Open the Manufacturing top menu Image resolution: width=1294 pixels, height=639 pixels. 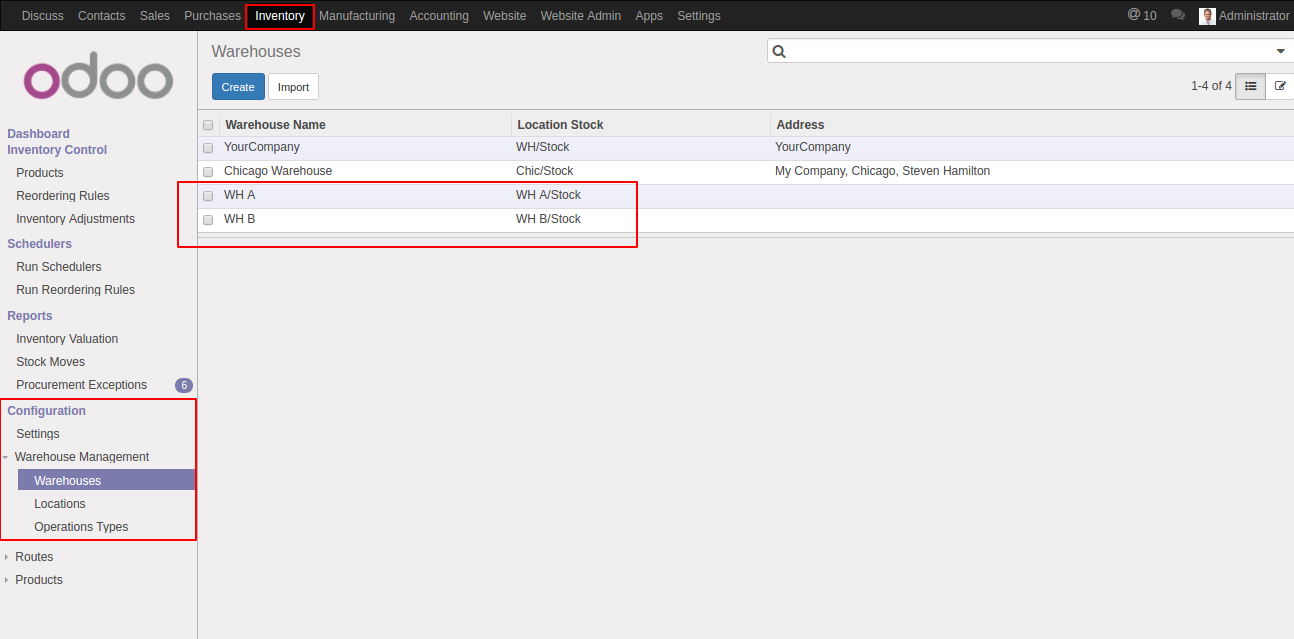[x=357, y=16]
